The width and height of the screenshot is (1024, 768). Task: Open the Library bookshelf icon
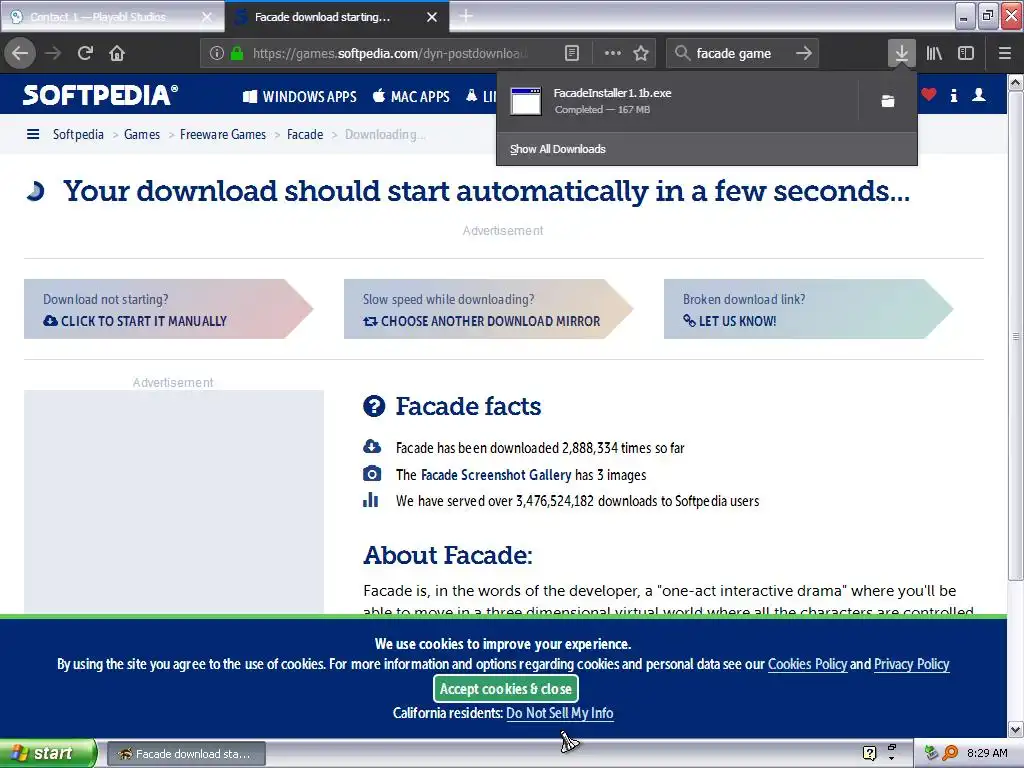(934, 53)
